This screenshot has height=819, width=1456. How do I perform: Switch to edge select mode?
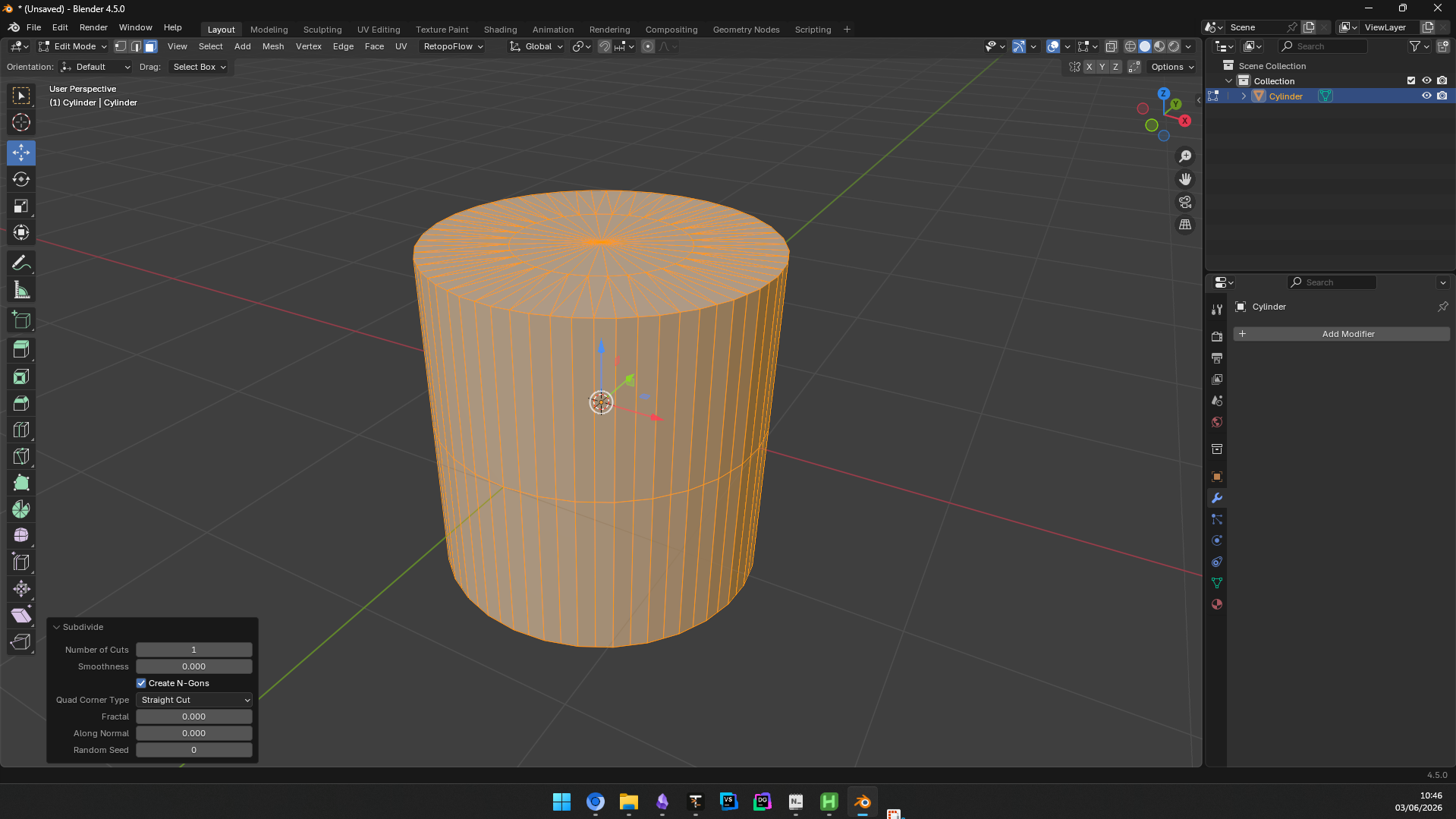point(136,46)
